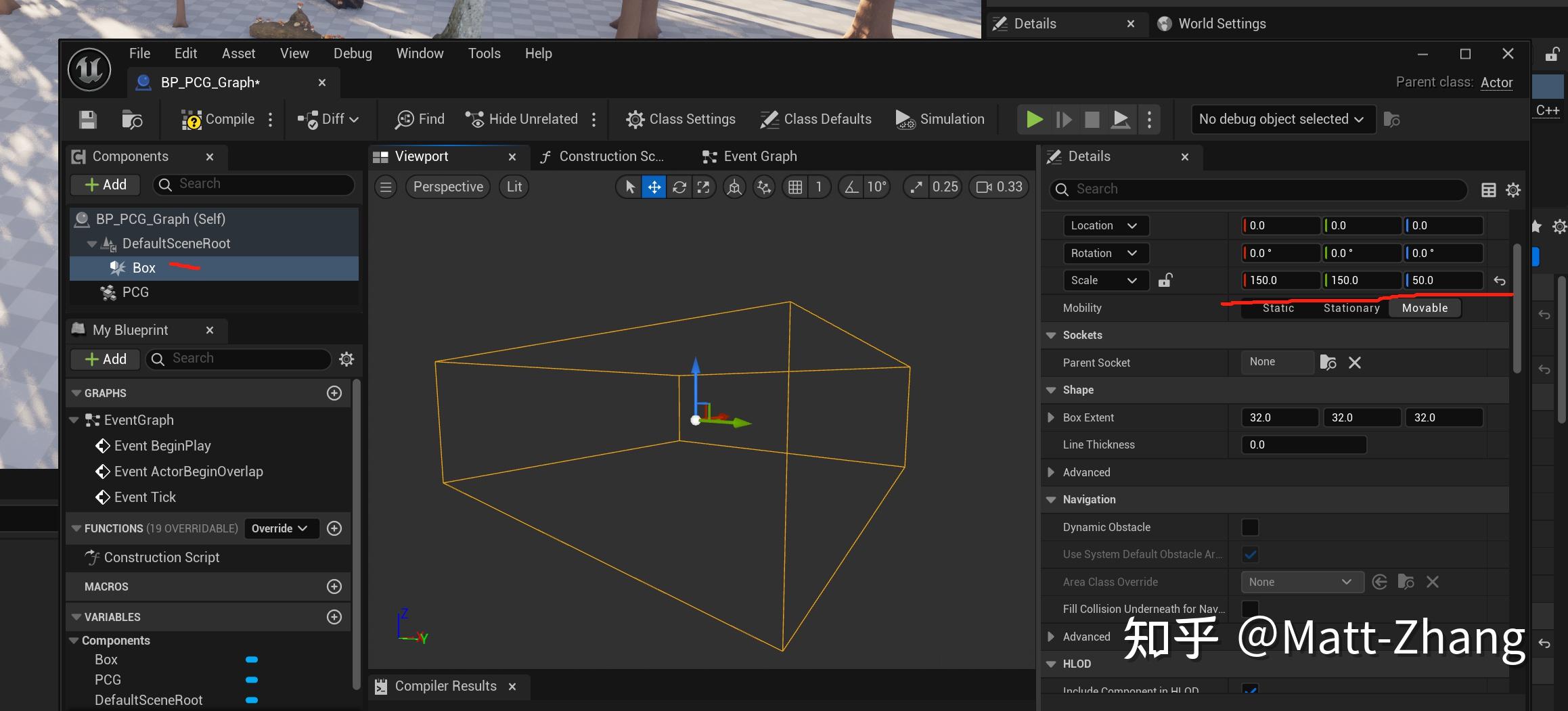
Task: Select the scale transform tool in viewport
Action: pyautogui.click(x=703, y=187)
